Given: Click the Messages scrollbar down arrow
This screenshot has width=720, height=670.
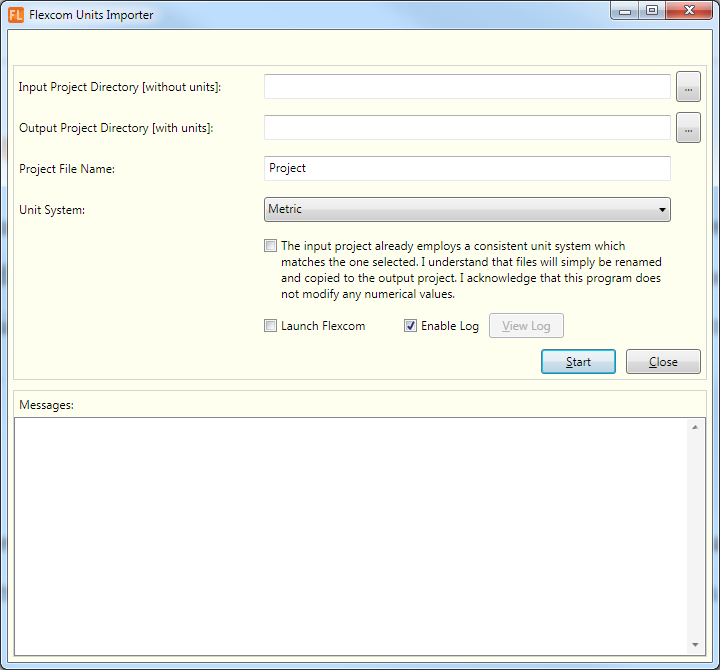Looking at the screenshot, I should click(x=695, y=645).
